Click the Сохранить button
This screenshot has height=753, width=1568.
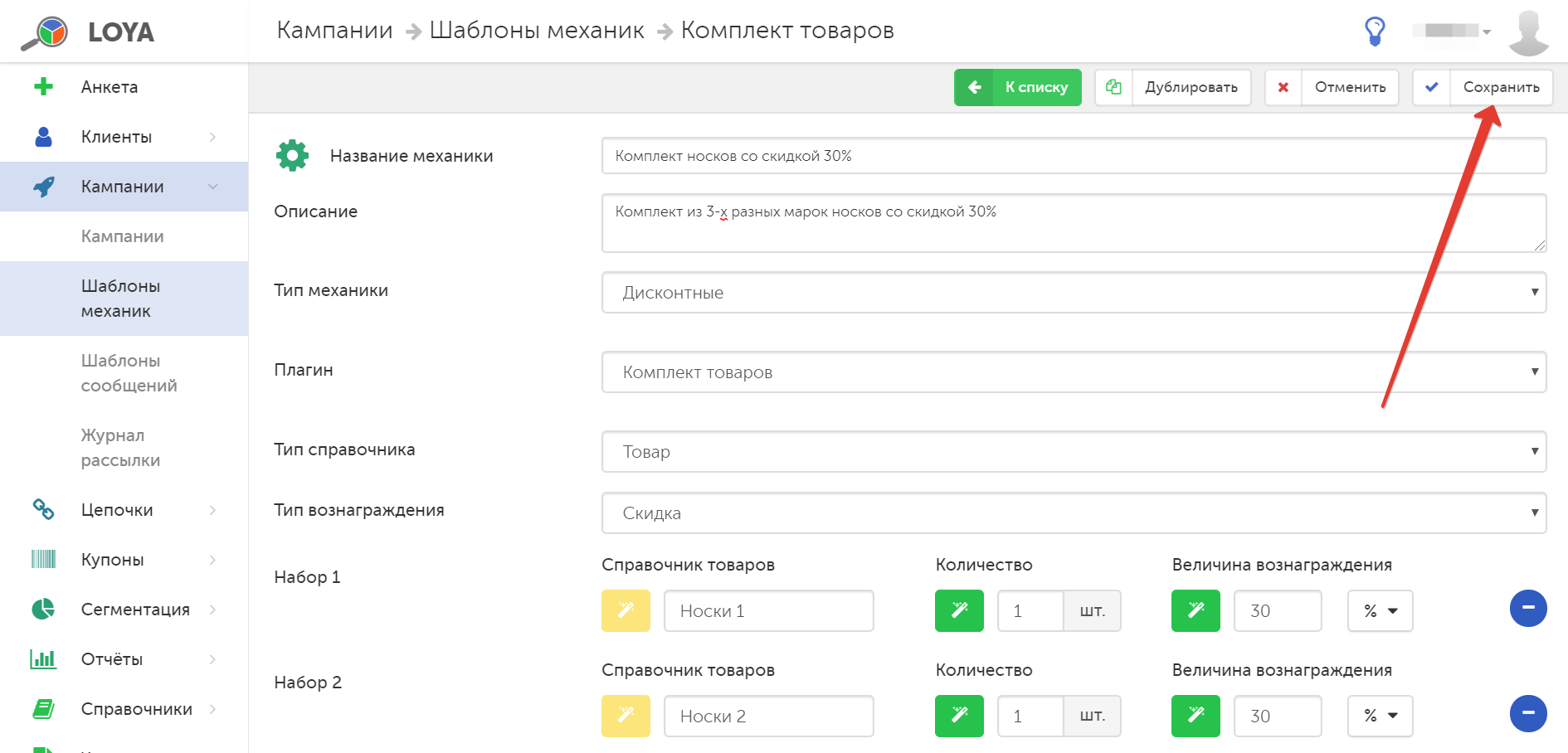click(x=1483, y=87)
